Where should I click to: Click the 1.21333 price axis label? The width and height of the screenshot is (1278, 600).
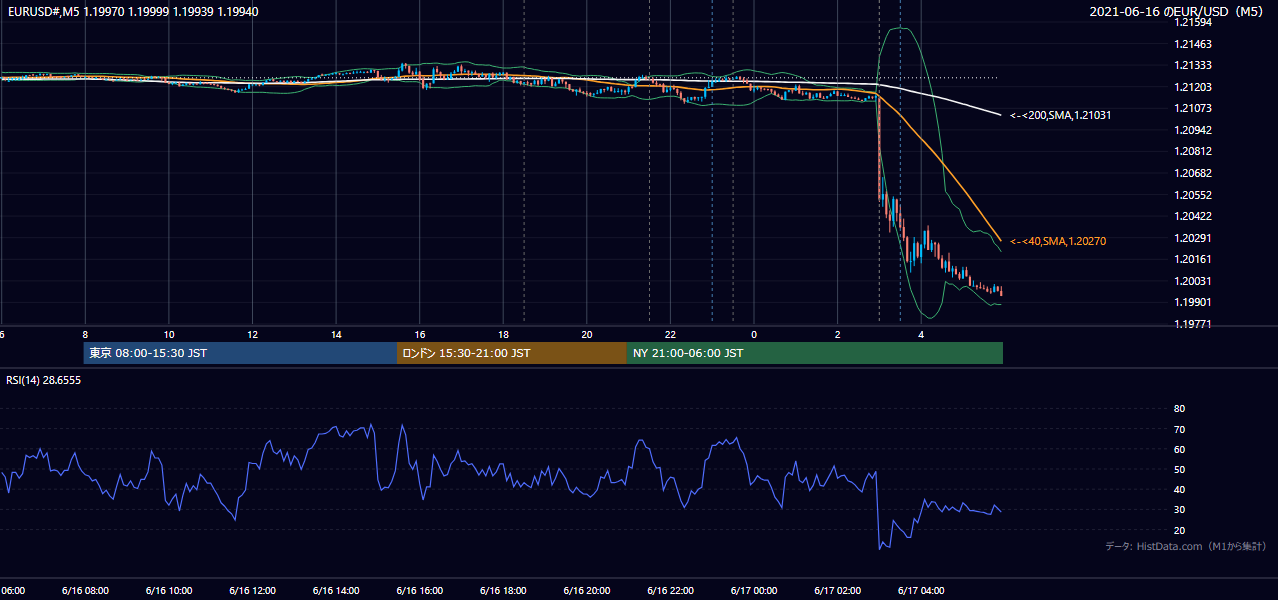(x=1192, y=65)
